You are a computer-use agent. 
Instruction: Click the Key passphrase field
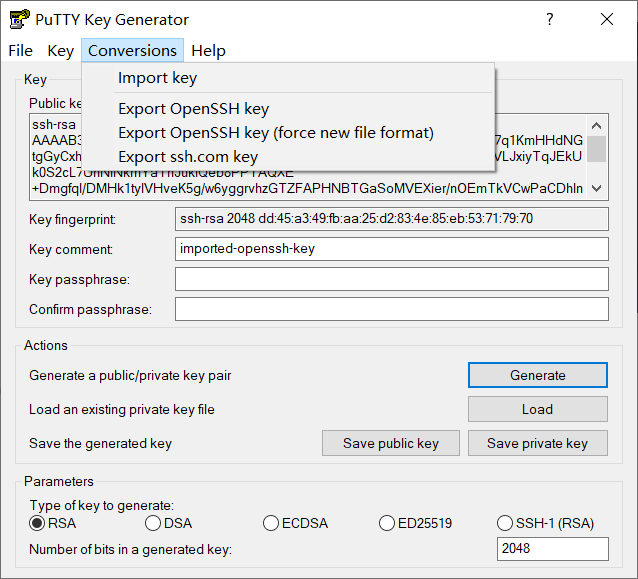[392, 279]
